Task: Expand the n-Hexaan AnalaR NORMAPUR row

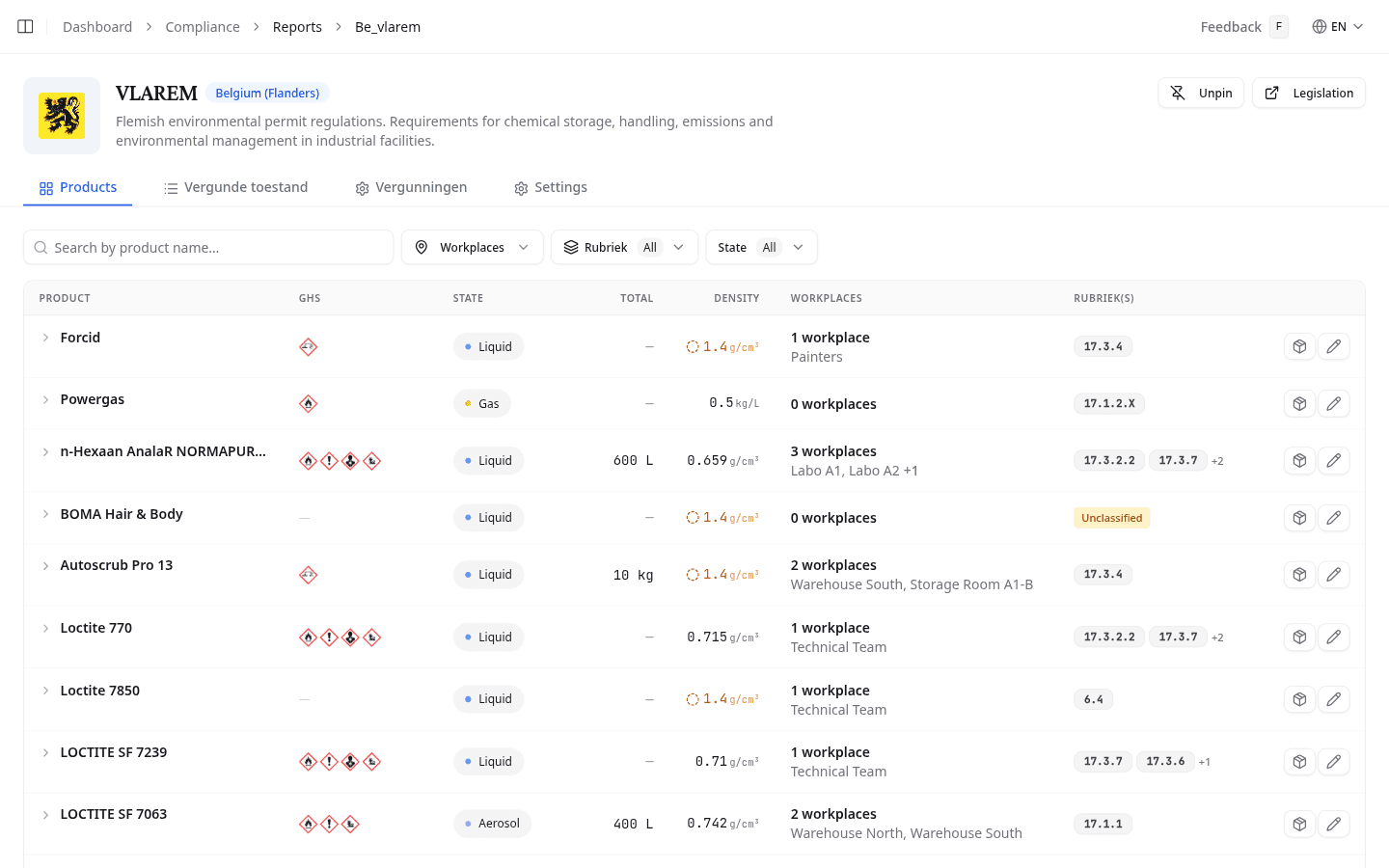Action: (45, 451)
